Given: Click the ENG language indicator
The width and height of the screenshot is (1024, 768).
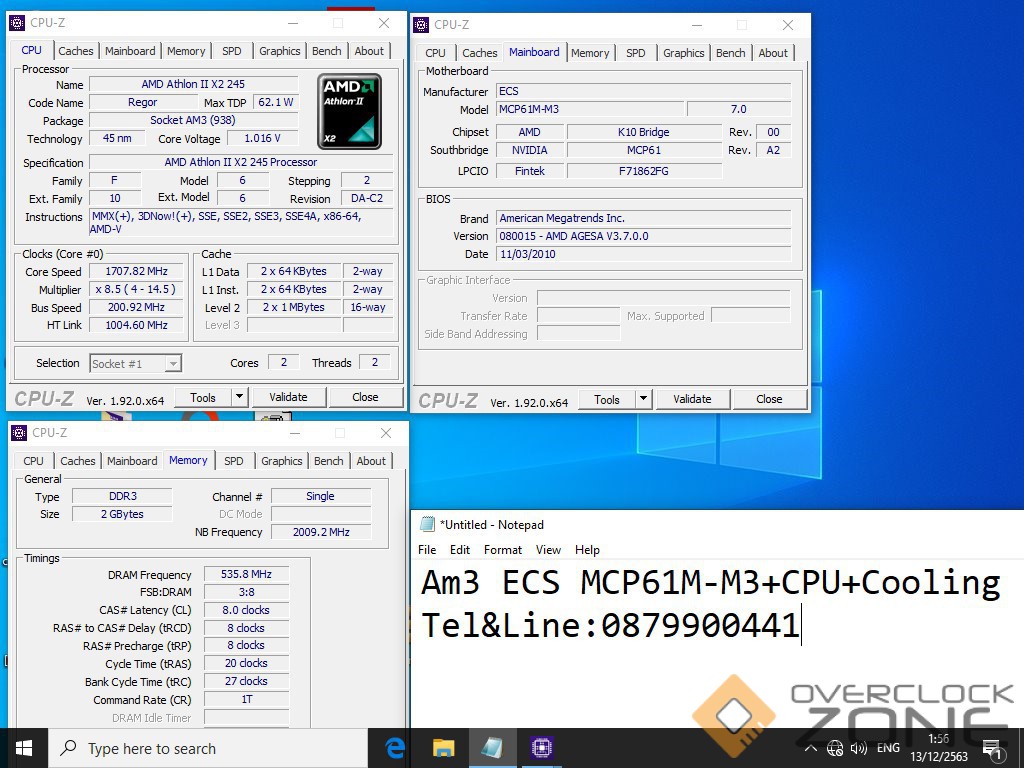Looking at the screenshot, I should [888, 748].
